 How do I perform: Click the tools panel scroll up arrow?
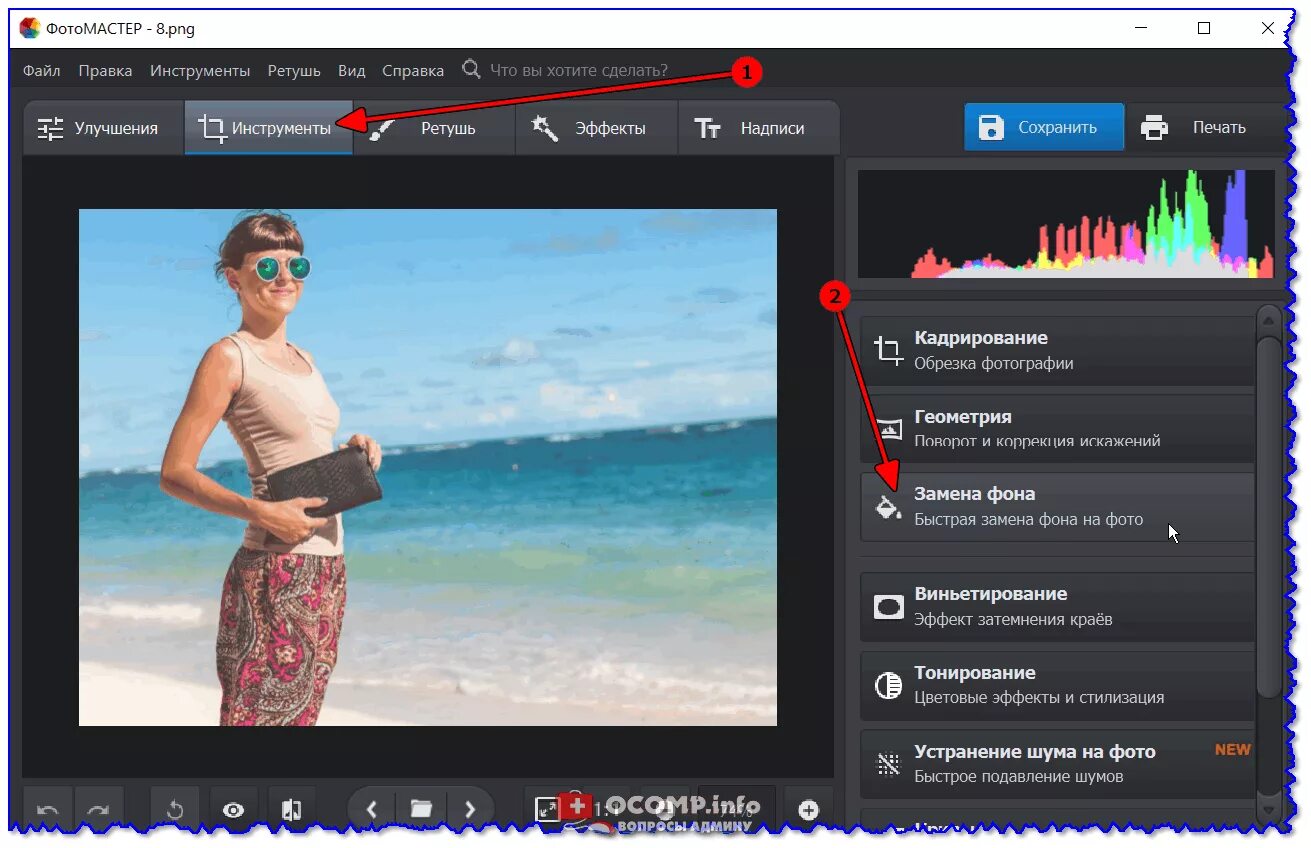pos(1268,321)
